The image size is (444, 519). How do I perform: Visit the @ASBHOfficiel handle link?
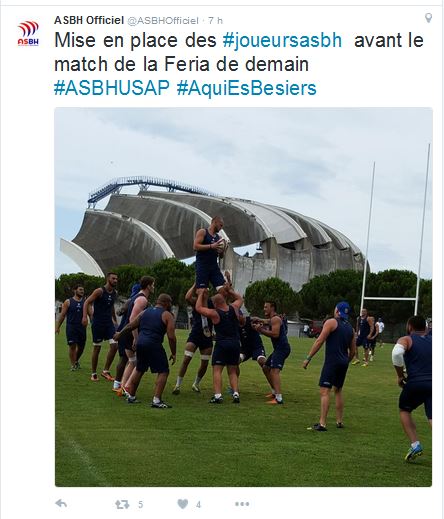[x=163, y=21]
